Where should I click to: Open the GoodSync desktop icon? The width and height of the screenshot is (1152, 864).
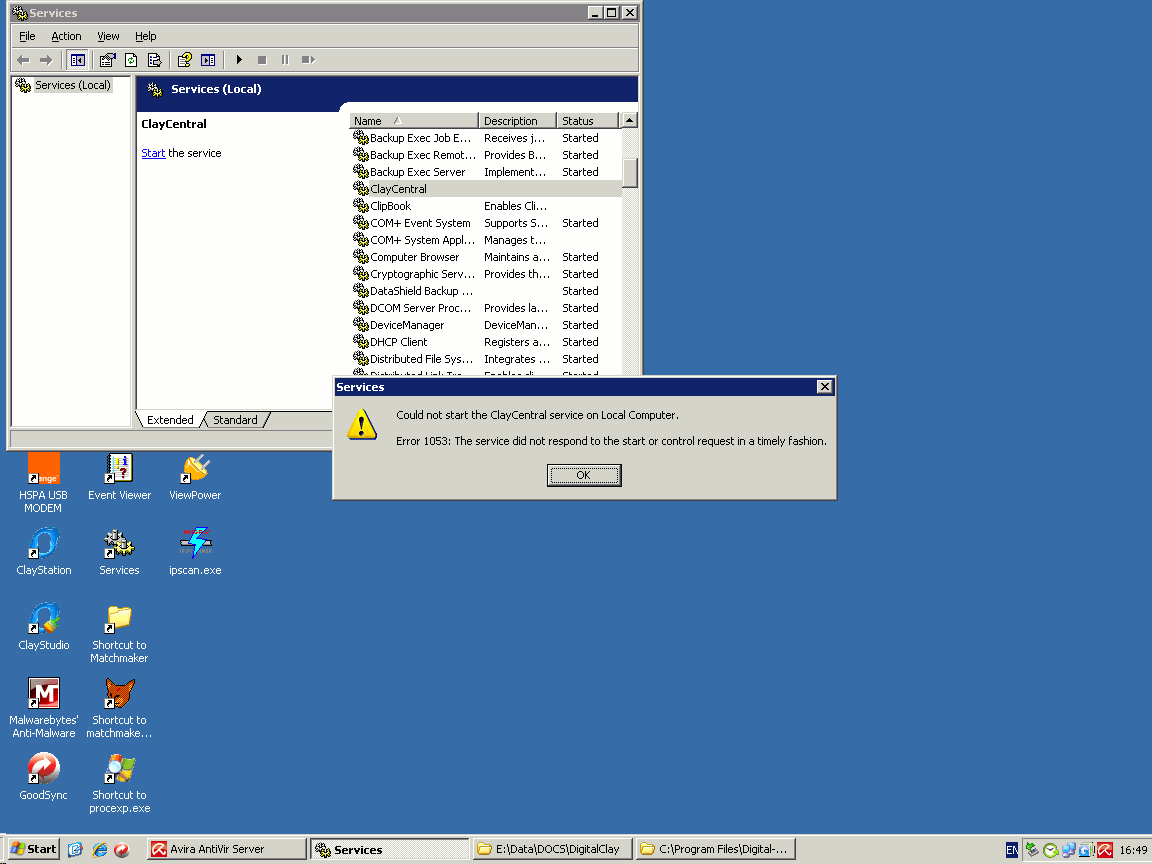pyautogui.click(x=43, y=777)
